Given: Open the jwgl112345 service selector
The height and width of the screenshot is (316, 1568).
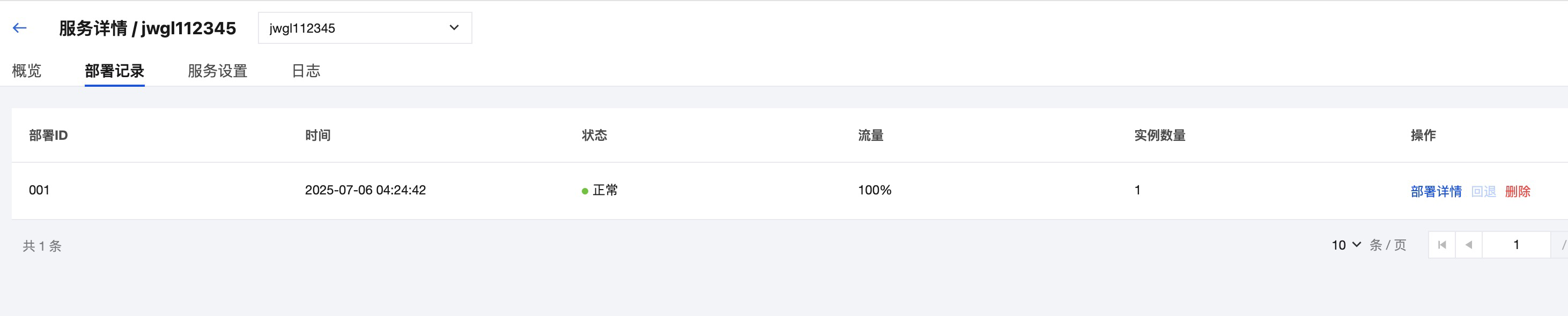Looking at the screenshot, I should 365,28.
